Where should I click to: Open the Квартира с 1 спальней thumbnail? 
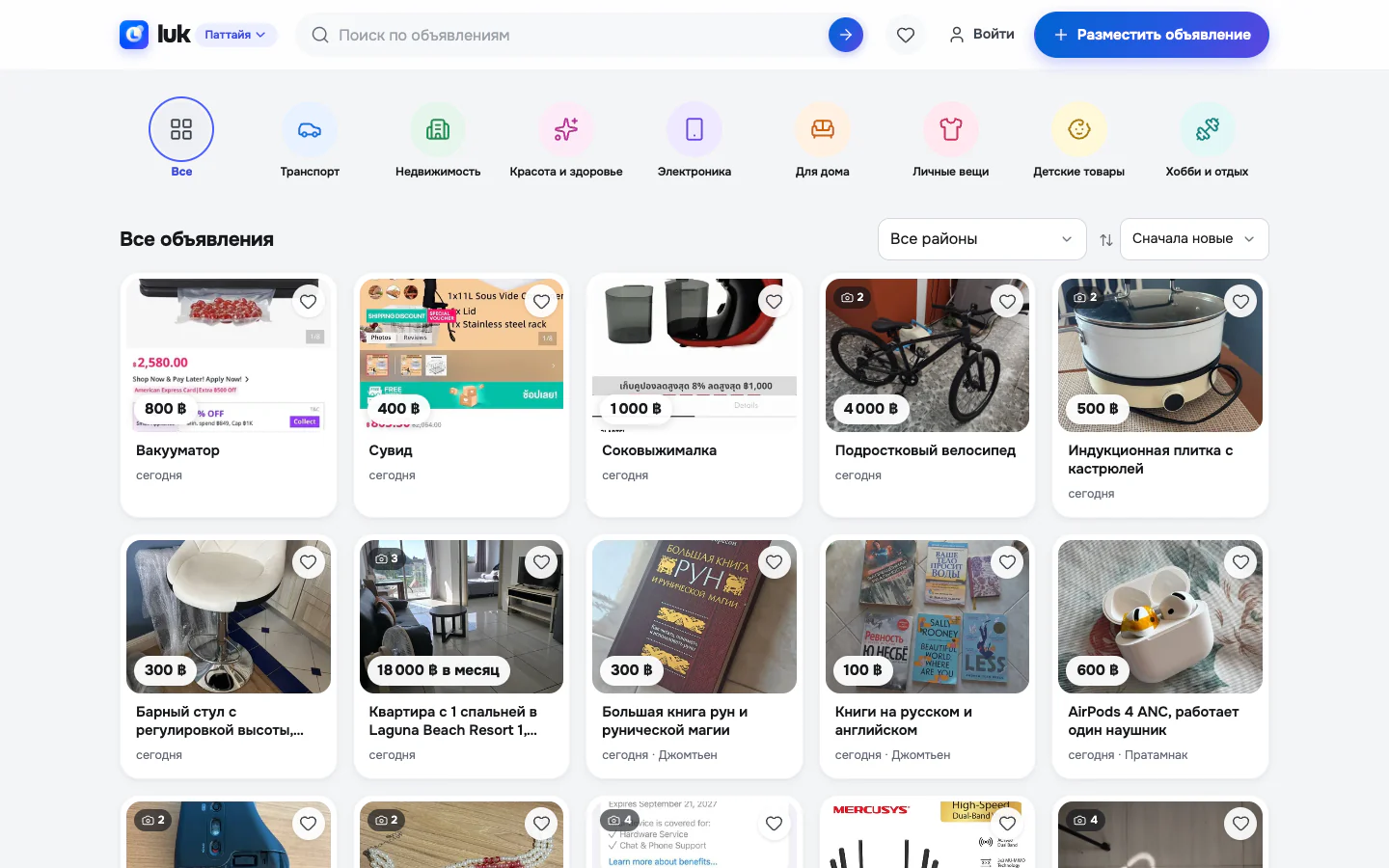[x=461, y=616]
